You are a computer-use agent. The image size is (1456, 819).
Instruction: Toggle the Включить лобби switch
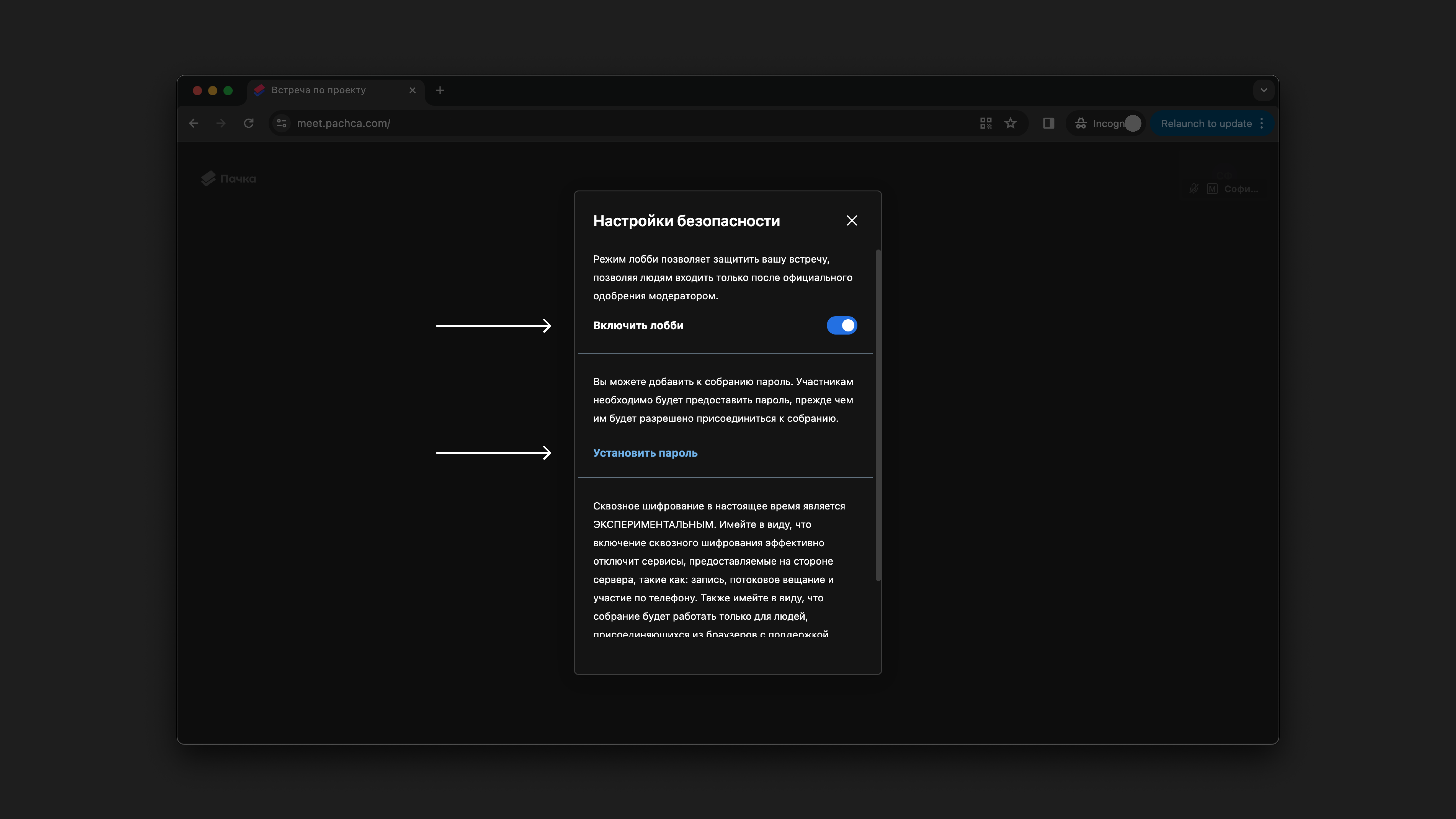842,326
